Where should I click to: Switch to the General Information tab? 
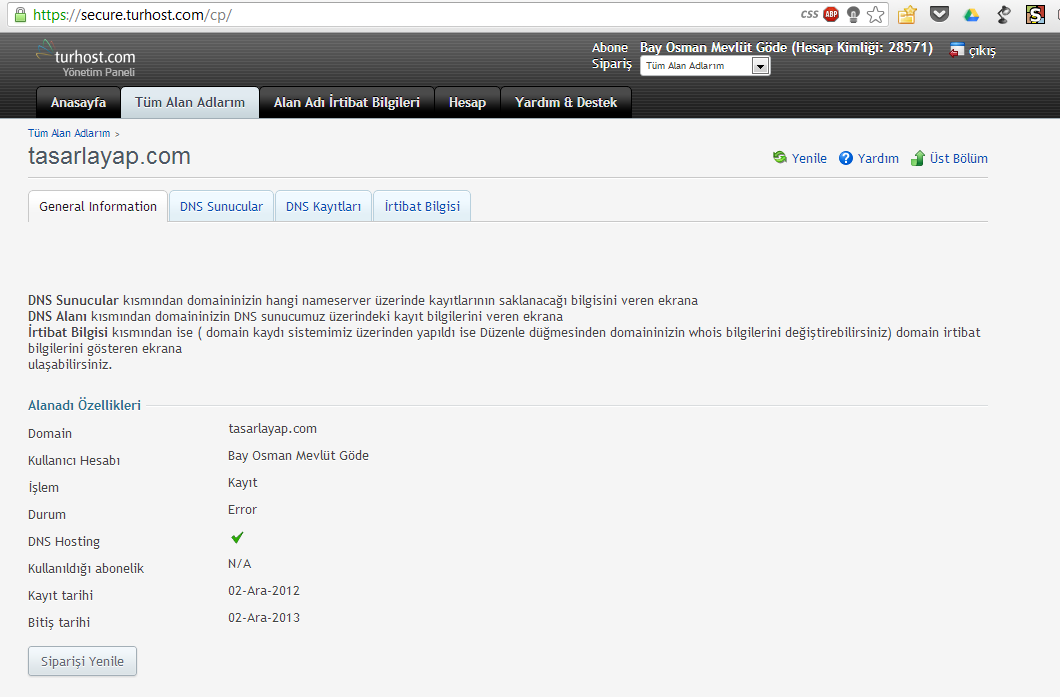(98, 206)
